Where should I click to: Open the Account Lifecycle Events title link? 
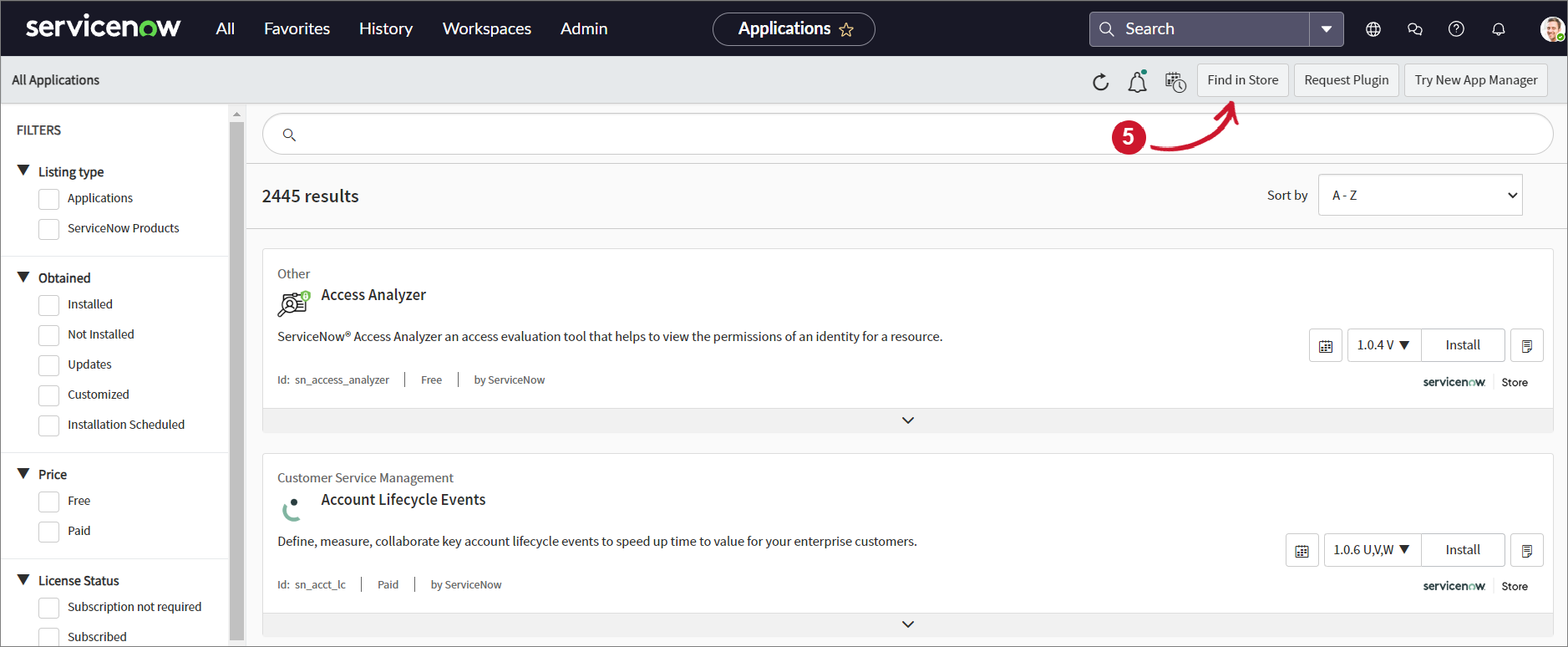point(403,500)
